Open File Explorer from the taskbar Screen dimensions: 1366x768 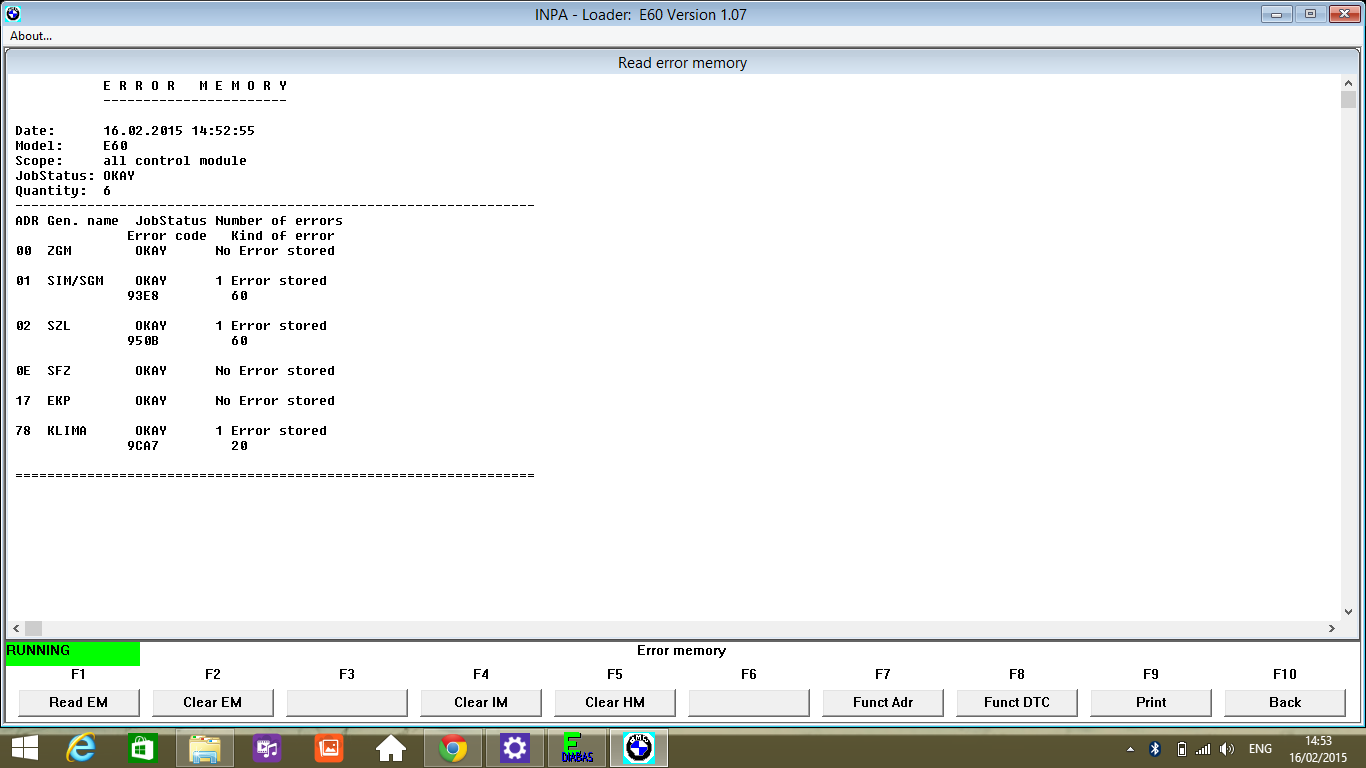(205, 748)
